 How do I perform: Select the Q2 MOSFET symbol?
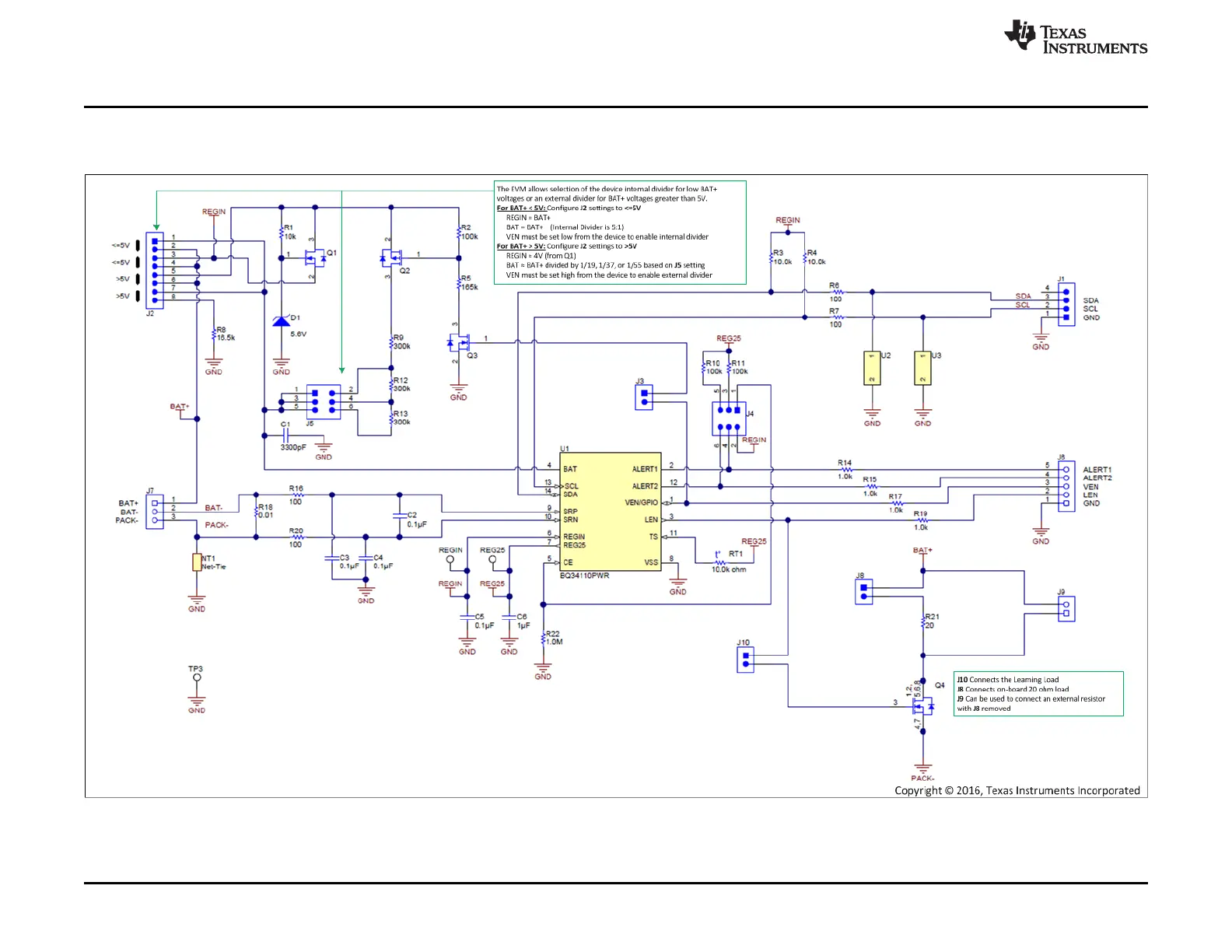click(391, 257)
